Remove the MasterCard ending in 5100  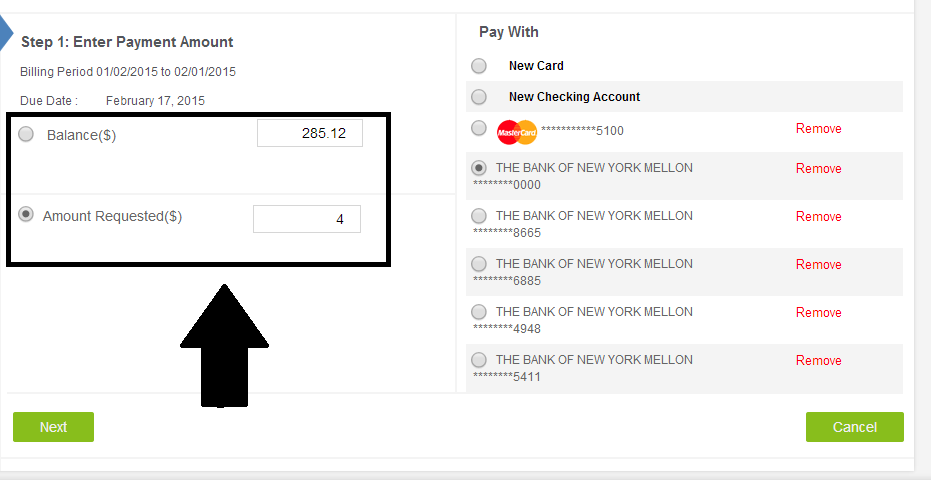[818, 129]
